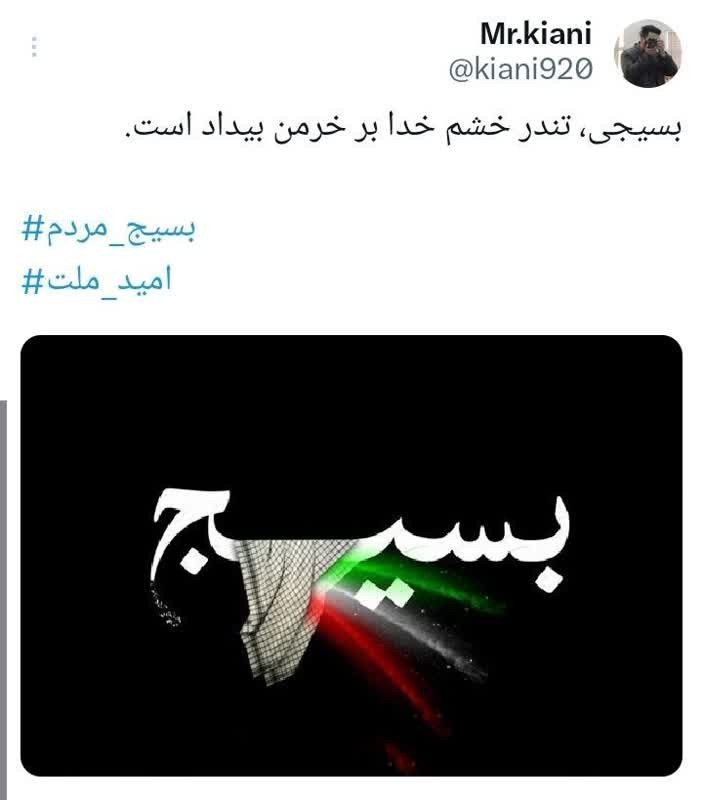Screen dimensions: 703x800
Task: Open the attached black Basij image
Action: pyautogui.click(x=352, y=555)
